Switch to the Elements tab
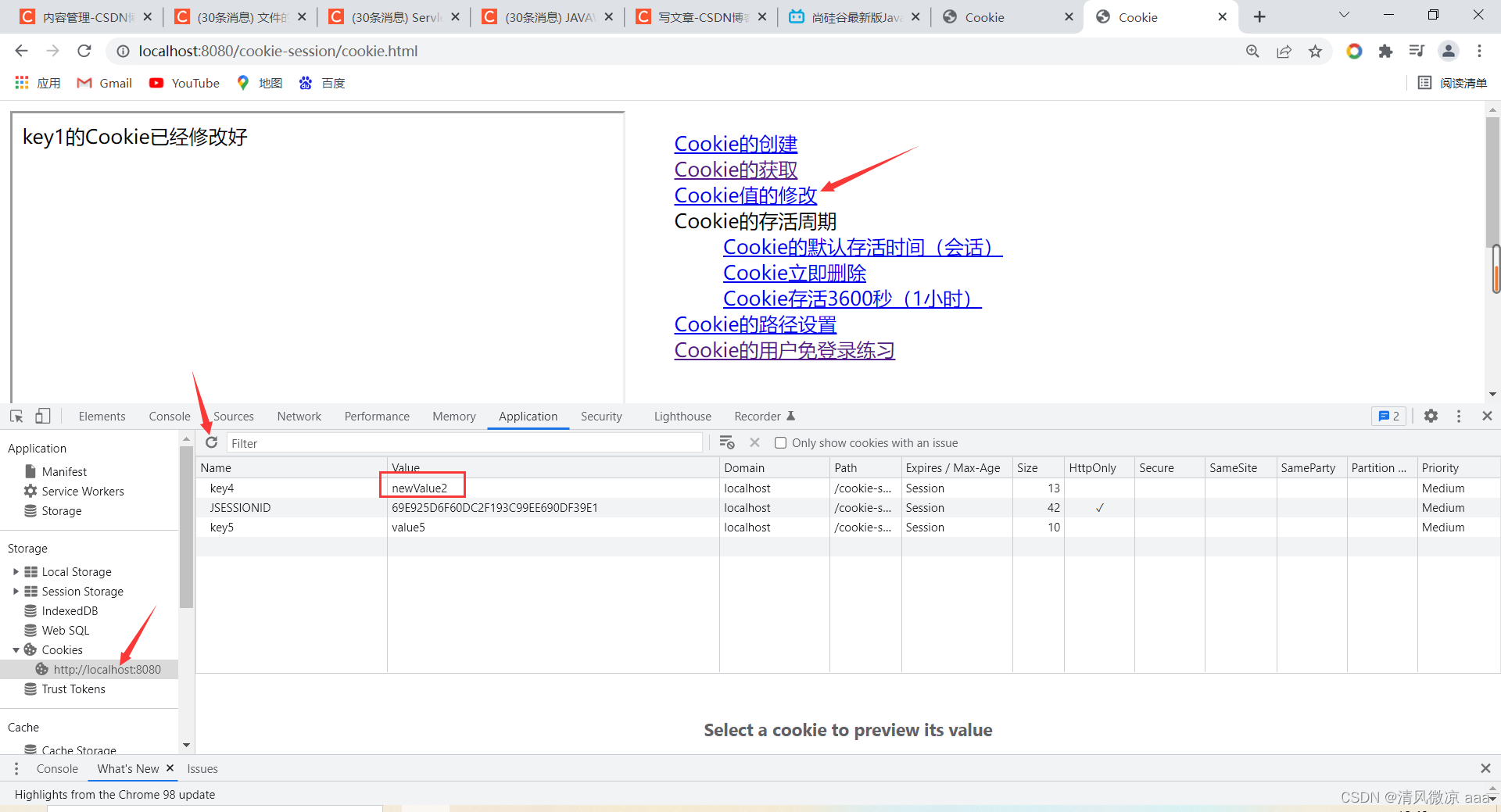Screen dimensions: 1501x812 pos(102,417)
